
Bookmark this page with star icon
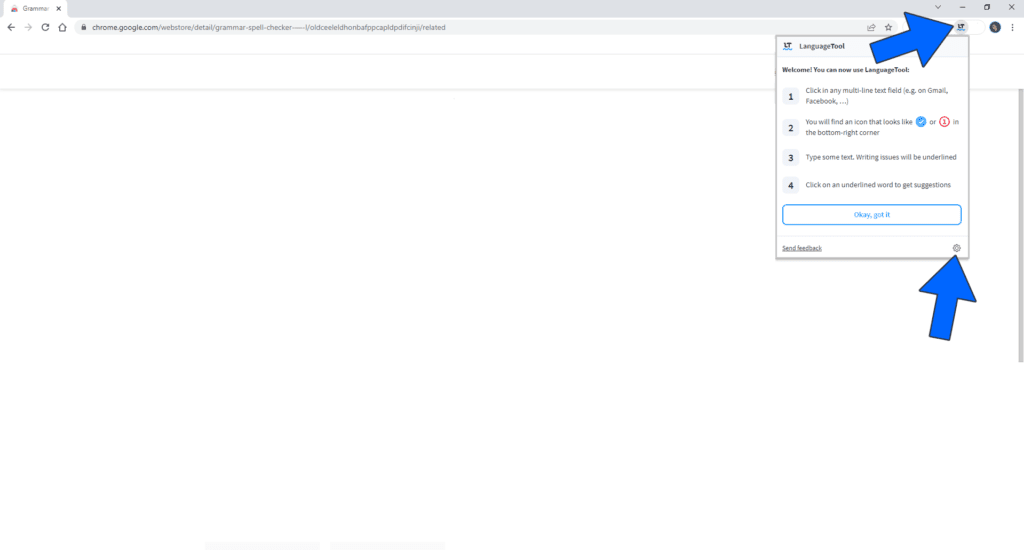pos(888,27)
